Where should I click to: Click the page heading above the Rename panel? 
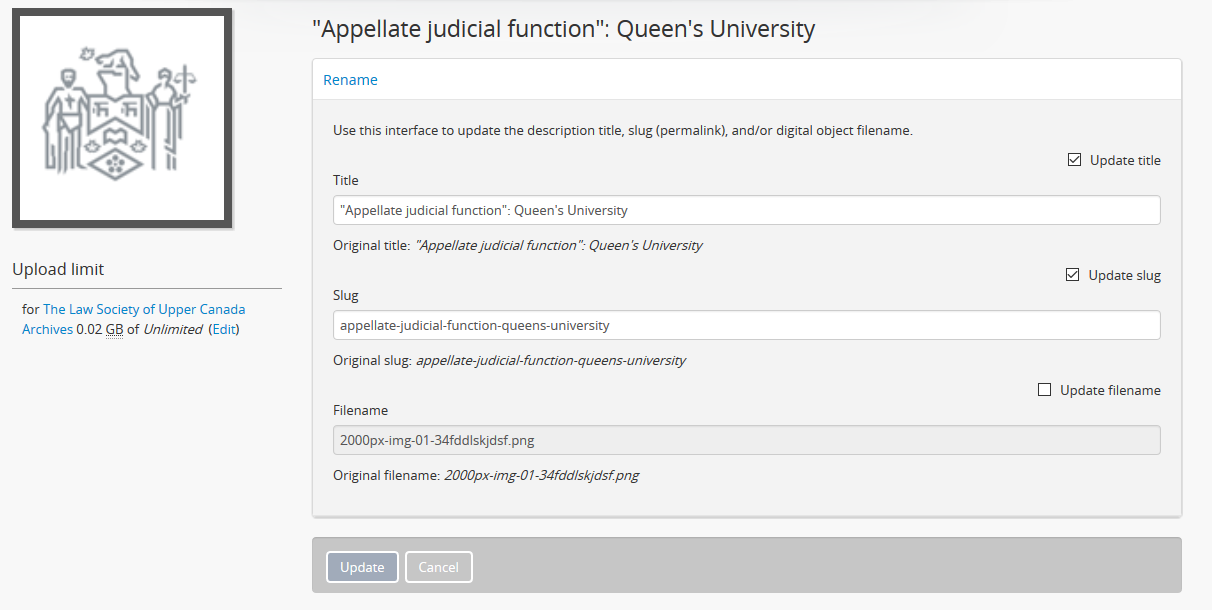click(x=564, y=29)
